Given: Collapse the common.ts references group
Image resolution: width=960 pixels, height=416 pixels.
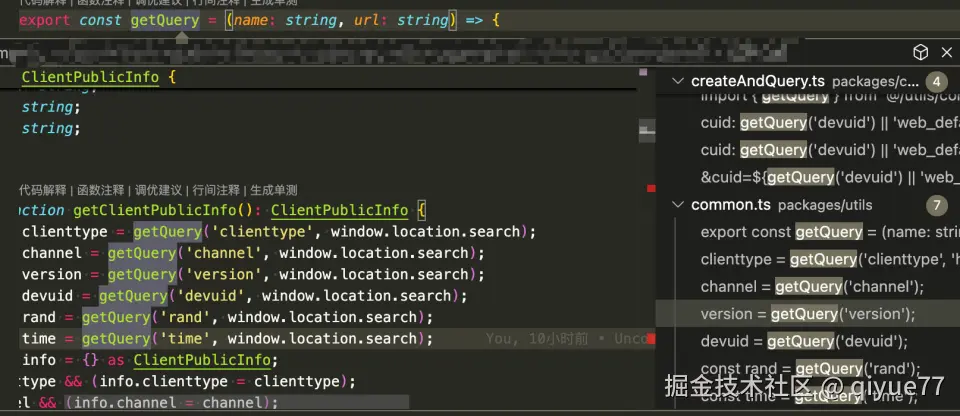Looking at the screenshot, I should (677, 205).
